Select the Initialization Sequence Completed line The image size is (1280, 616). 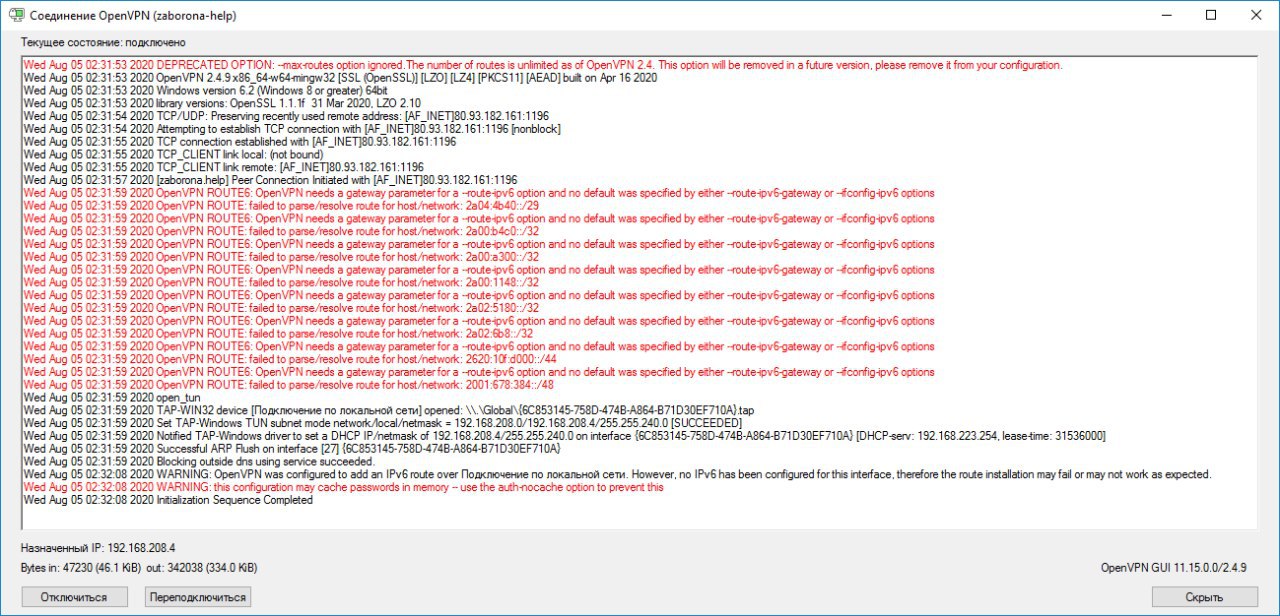click(168, 500)
